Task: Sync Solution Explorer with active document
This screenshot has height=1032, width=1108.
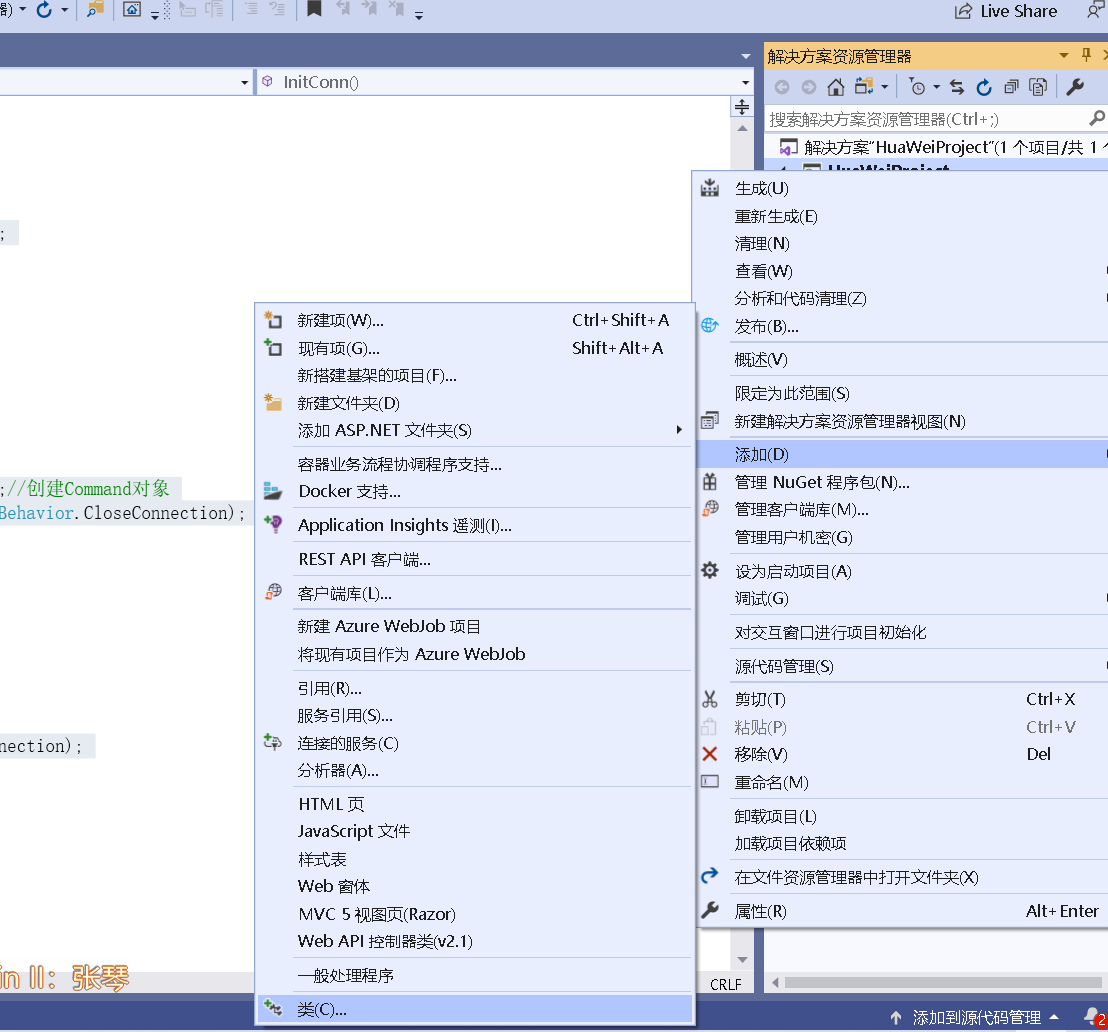Action: 957,87
